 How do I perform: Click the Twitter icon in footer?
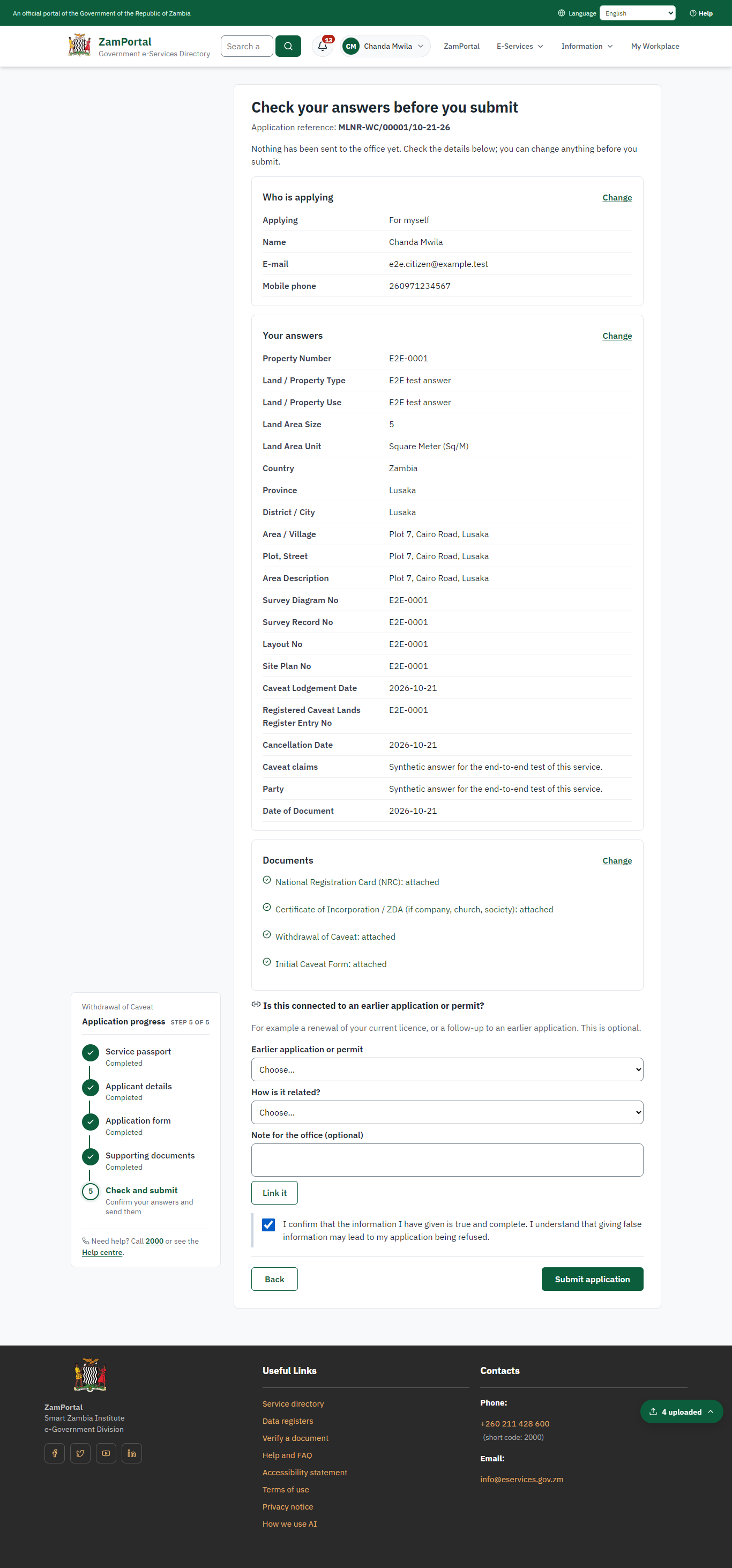click(x=80, y=1453)
